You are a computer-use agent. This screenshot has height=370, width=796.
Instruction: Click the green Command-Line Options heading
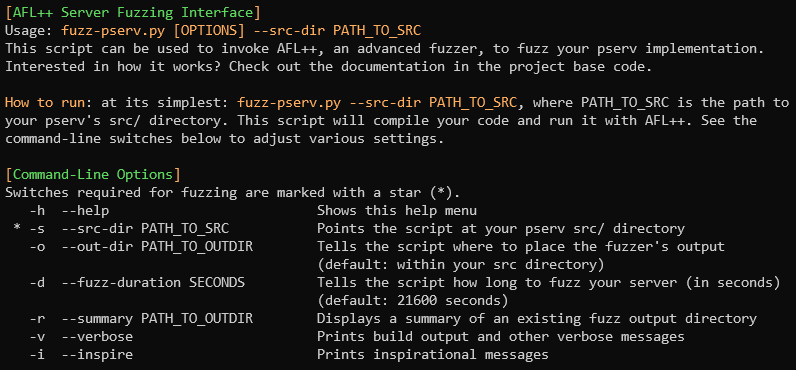[x=93, y=175]
